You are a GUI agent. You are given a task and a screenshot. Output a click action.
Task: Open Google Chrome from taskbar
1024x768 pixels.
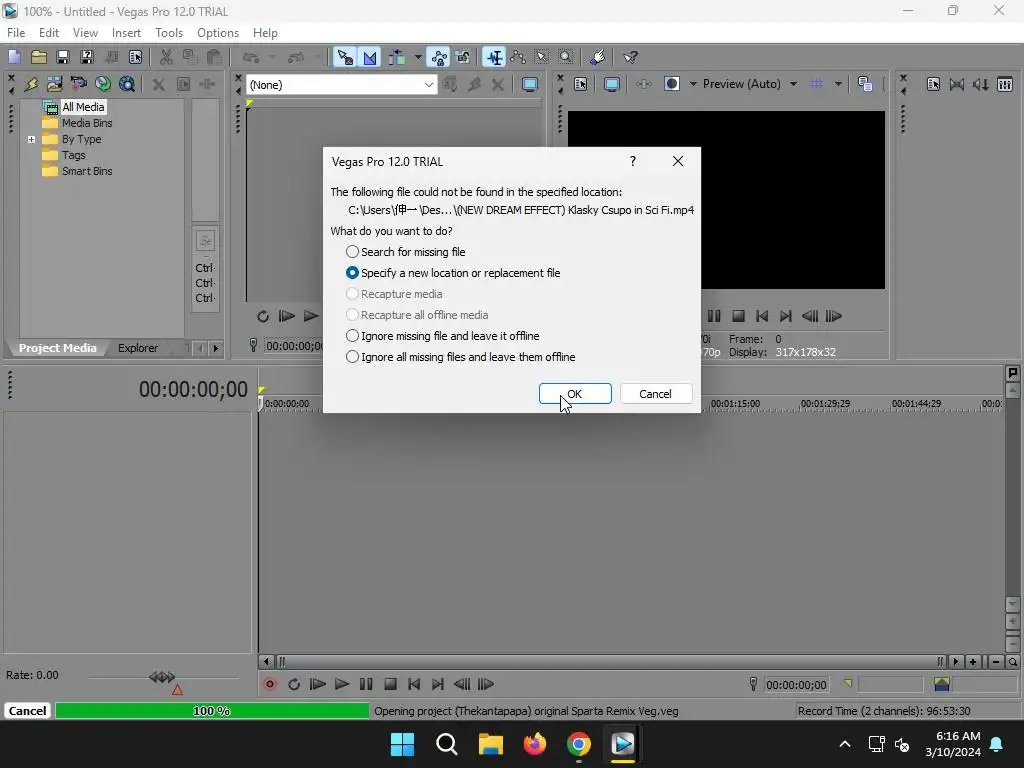point(579,744)
